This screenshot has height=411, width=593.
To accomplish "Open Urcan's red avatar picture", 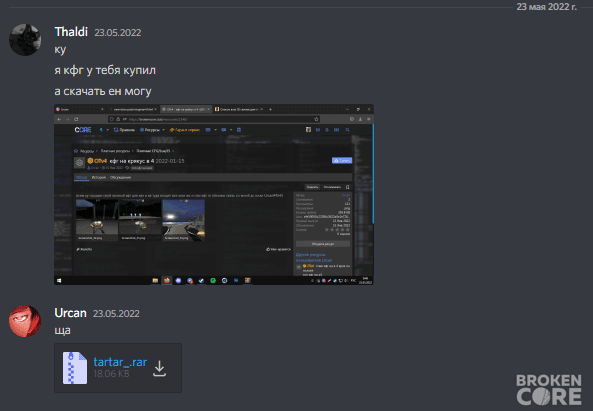I will click(25, 321).
